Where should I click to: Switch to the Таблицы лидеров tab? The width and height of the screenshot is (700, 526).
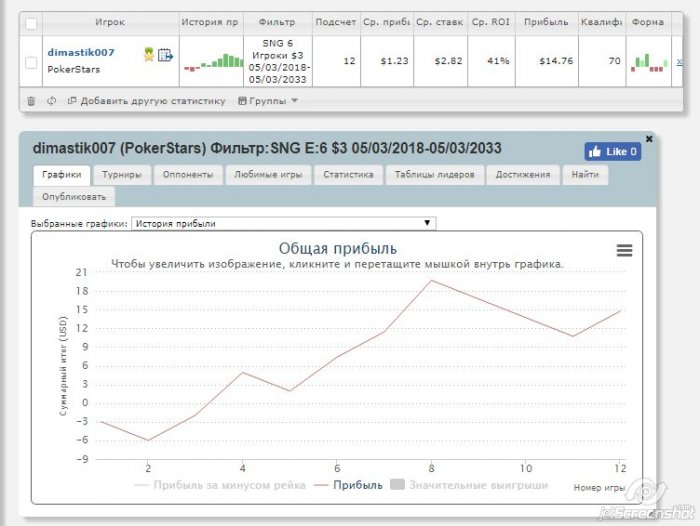click(434, 175)
